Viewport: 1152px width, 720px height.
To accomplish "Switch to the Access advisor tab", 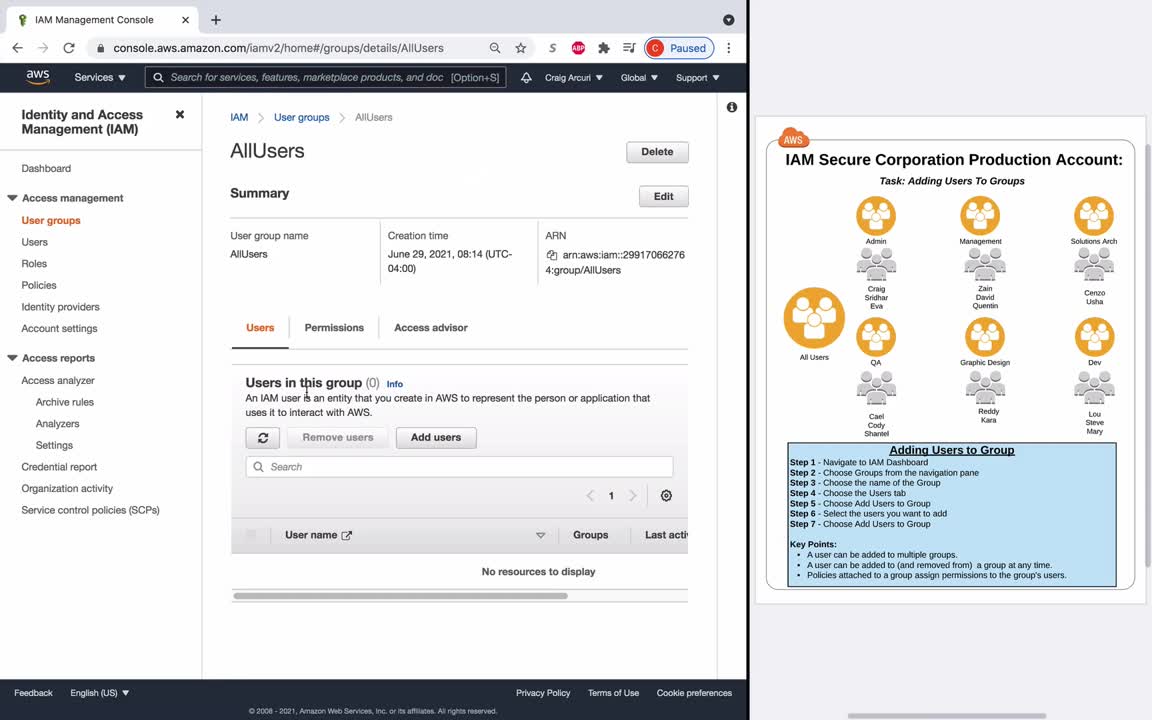I will pos(431,328).
